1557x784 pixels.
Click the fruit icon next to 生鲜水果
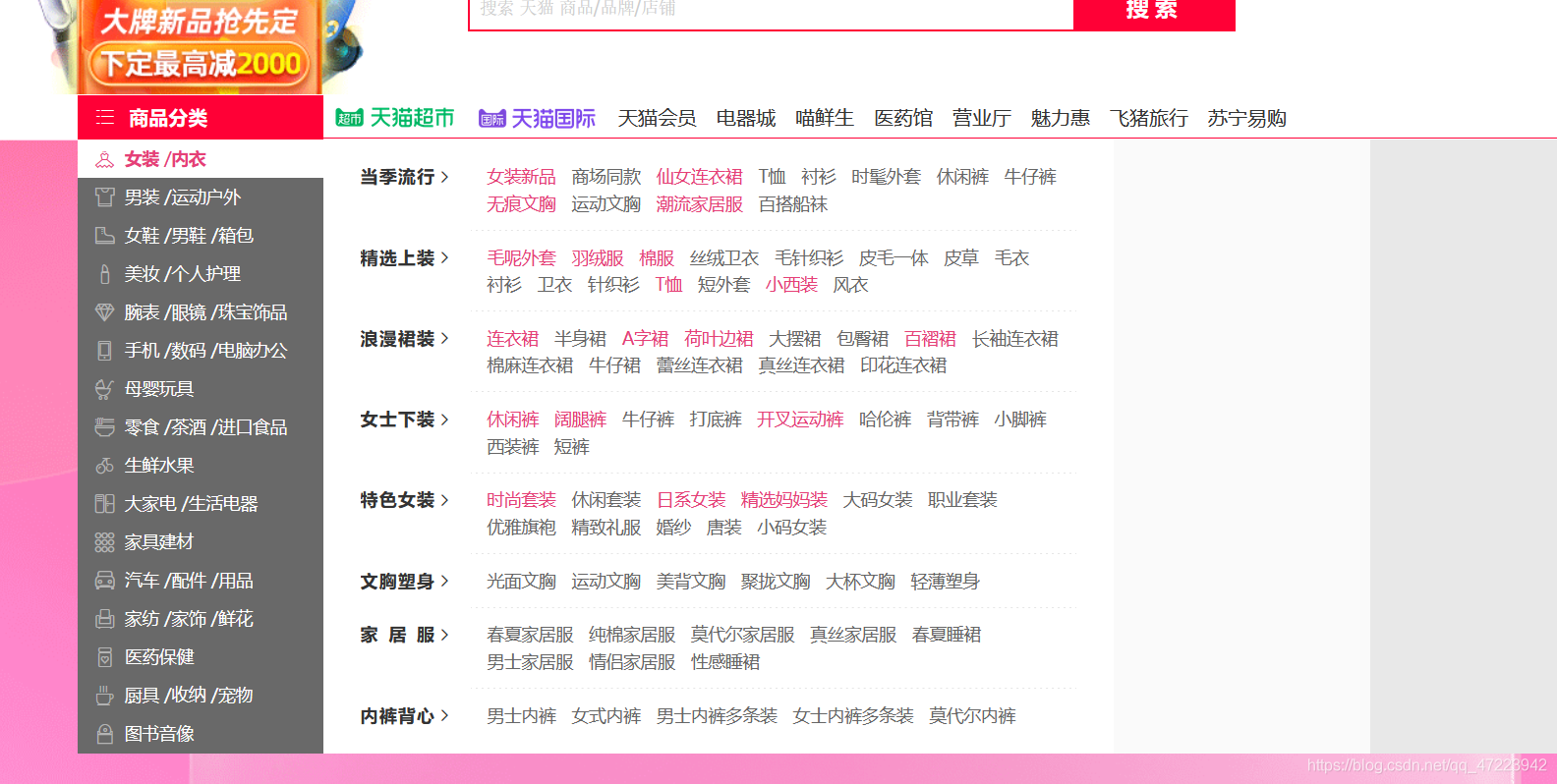pyautogui.click(x=104, y=466)
